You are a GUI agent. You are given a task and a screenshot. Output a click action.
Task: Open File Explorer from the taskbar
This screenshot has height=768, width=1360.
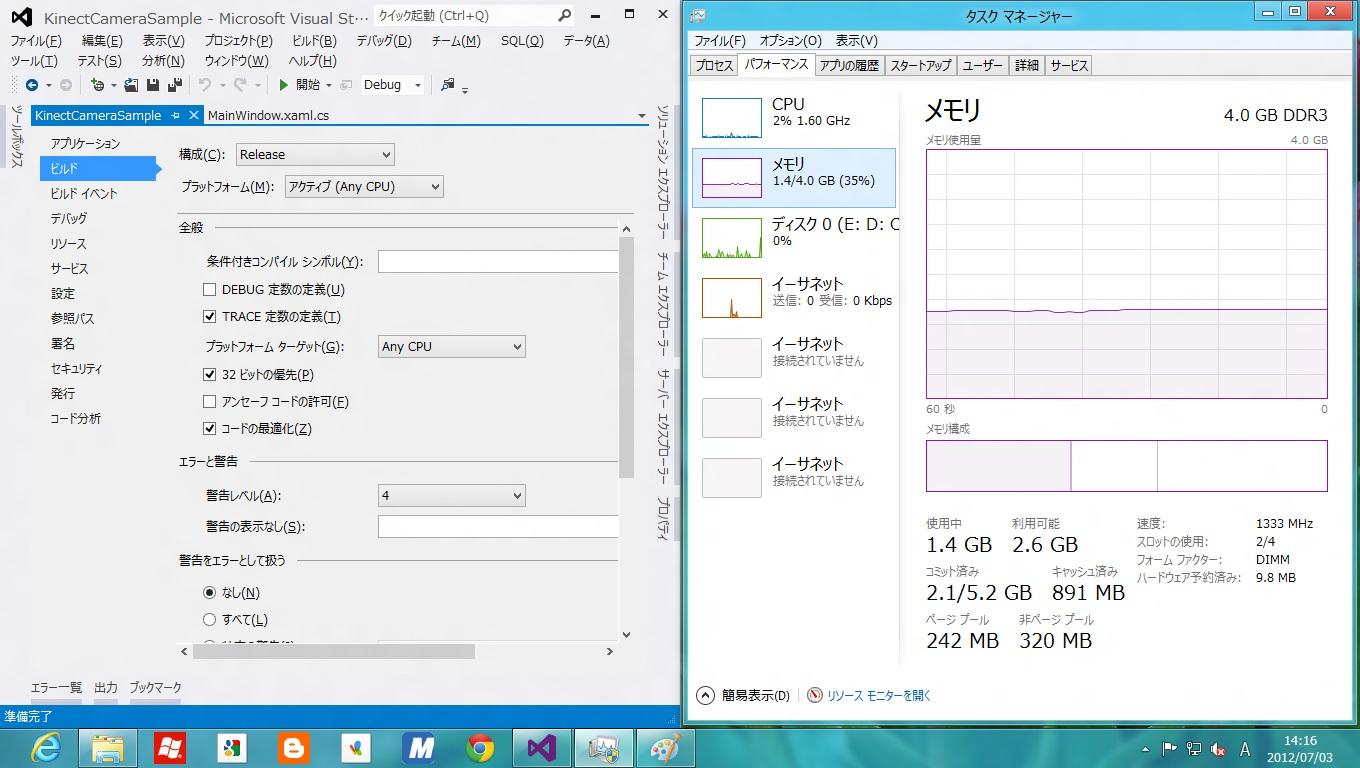coord(108,748)
